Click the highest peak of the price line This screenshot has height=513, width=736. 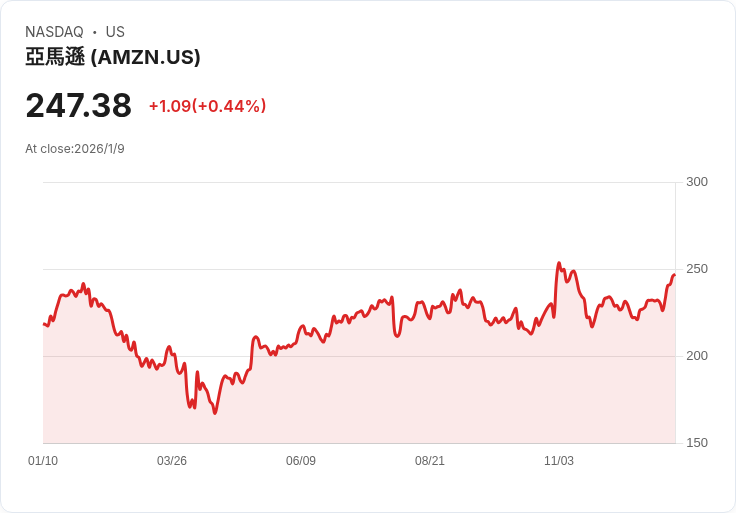559,263
